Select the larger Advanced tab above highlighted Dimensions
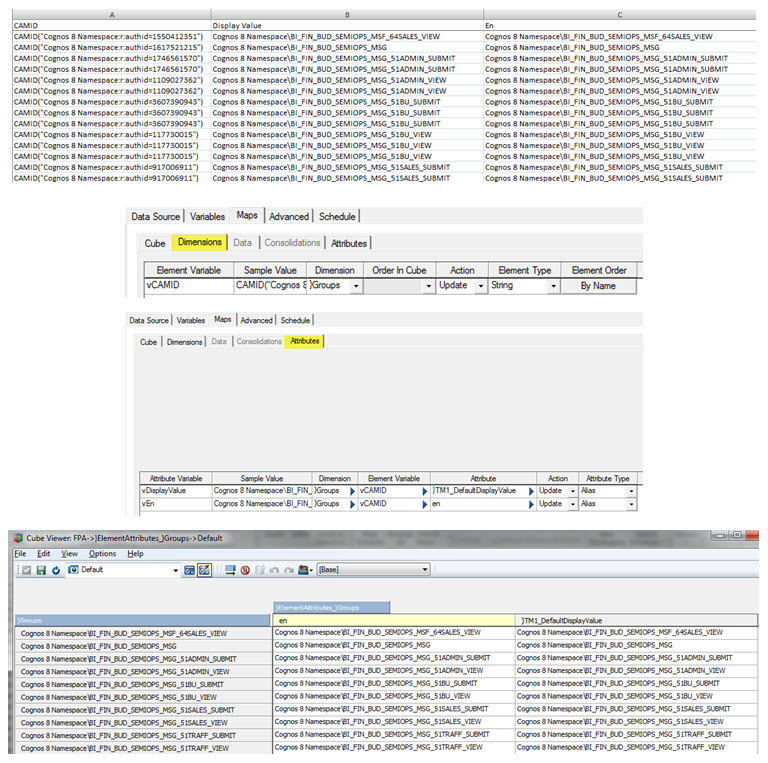The image size is (768, 763). coord(289,216)
